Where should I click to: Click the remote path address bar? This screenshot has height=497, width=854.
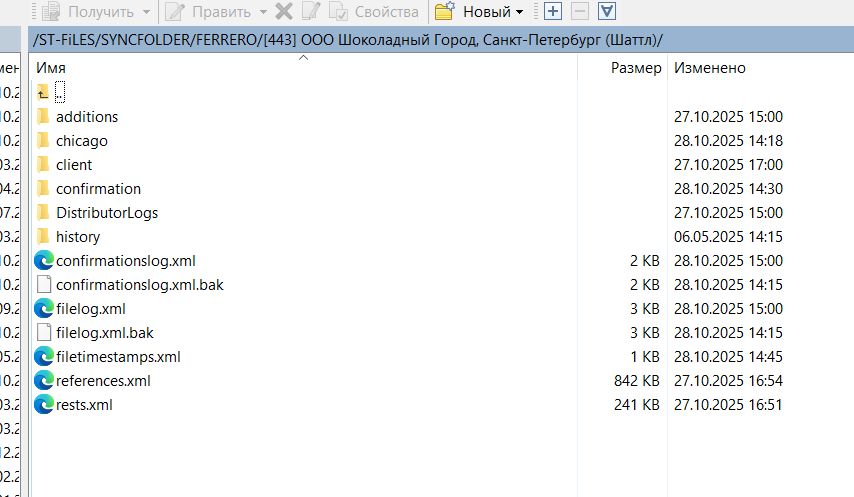click(441, 40)
